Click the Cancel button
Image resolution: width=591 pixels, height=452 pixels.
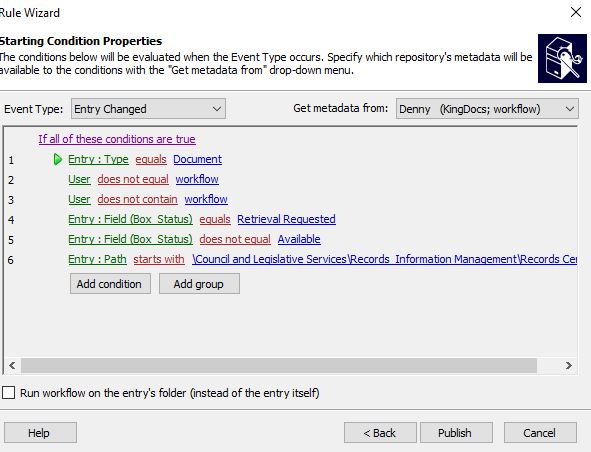tap(540, 432)
